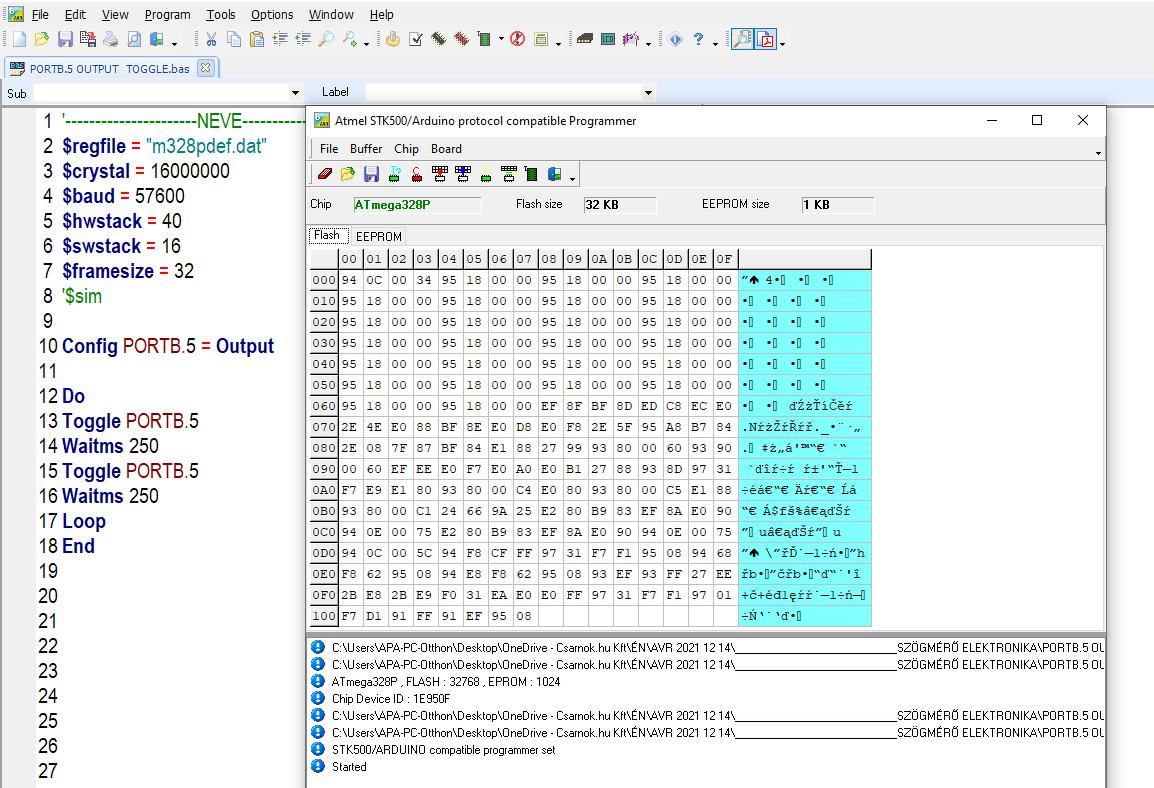Image resolution: width=1154 pixels, height=788 pixels.
Task: Save buffer using programmer floppy disk icon
Action: pos(371,175)
